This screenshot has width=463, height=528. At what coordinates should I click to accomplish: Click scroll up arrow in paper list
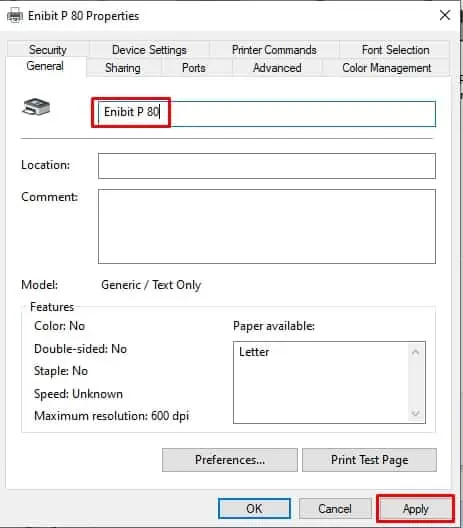(416, 352)
